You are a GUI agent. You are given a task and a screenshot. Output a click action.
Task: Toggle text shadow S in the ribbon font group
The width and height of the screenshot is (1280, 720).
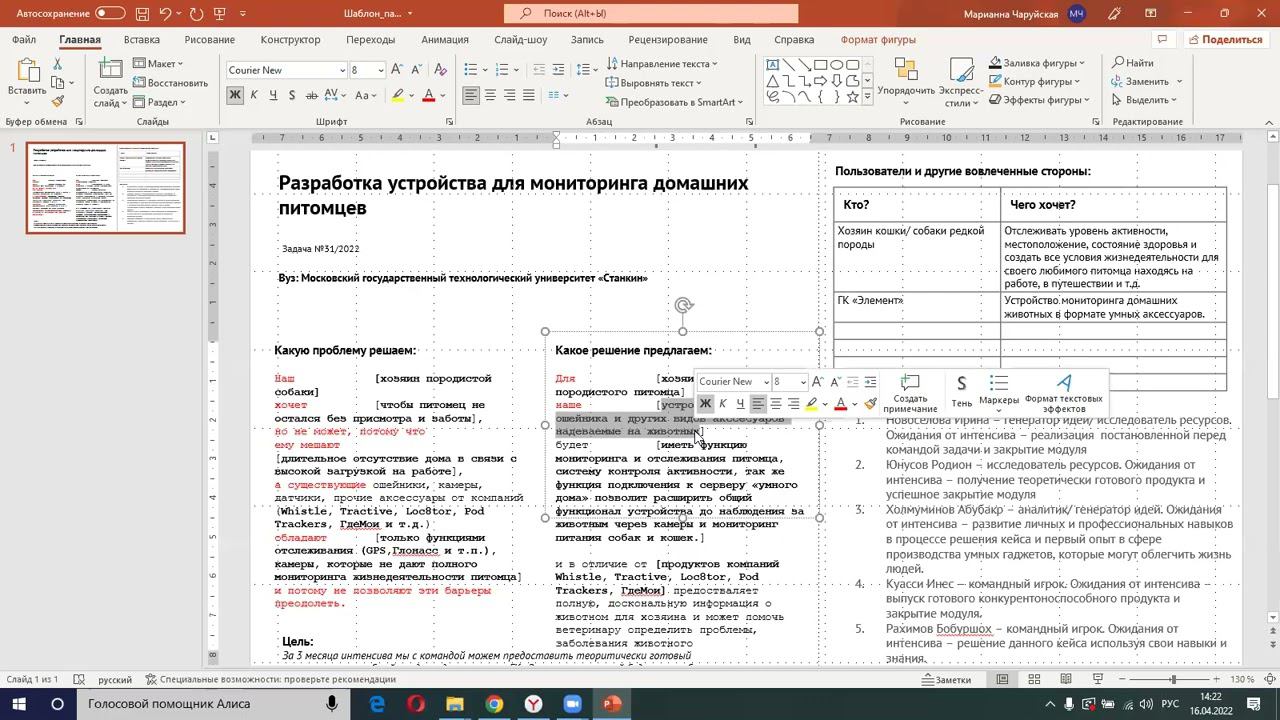tap(291, 95)
